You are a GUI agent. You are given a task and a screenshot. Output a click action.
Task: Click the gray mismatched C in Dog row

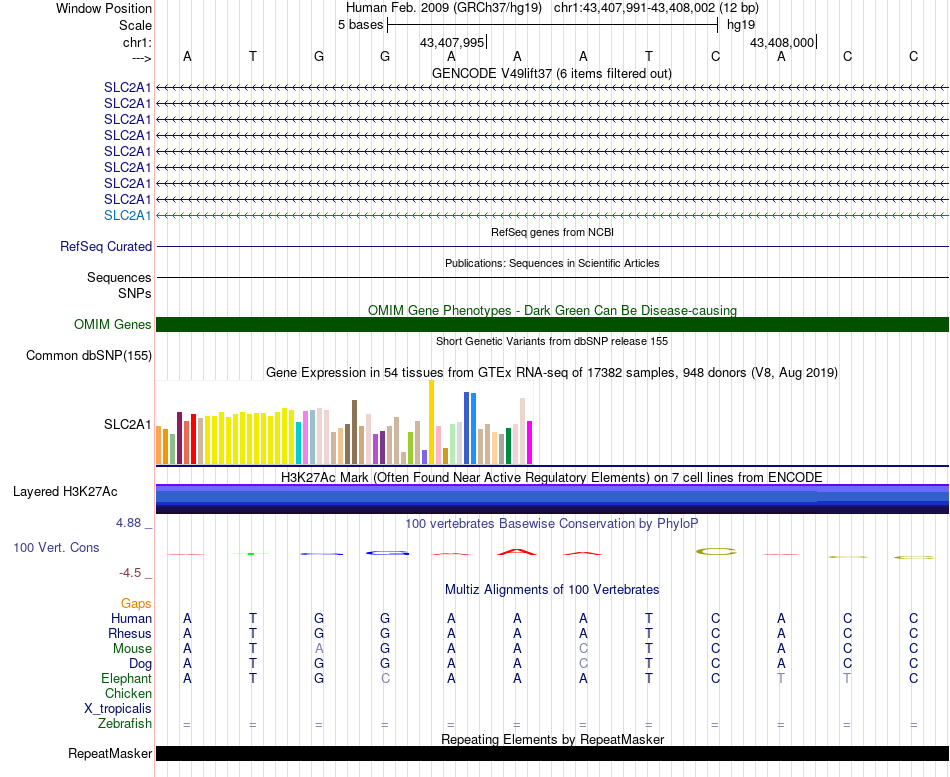583,664
